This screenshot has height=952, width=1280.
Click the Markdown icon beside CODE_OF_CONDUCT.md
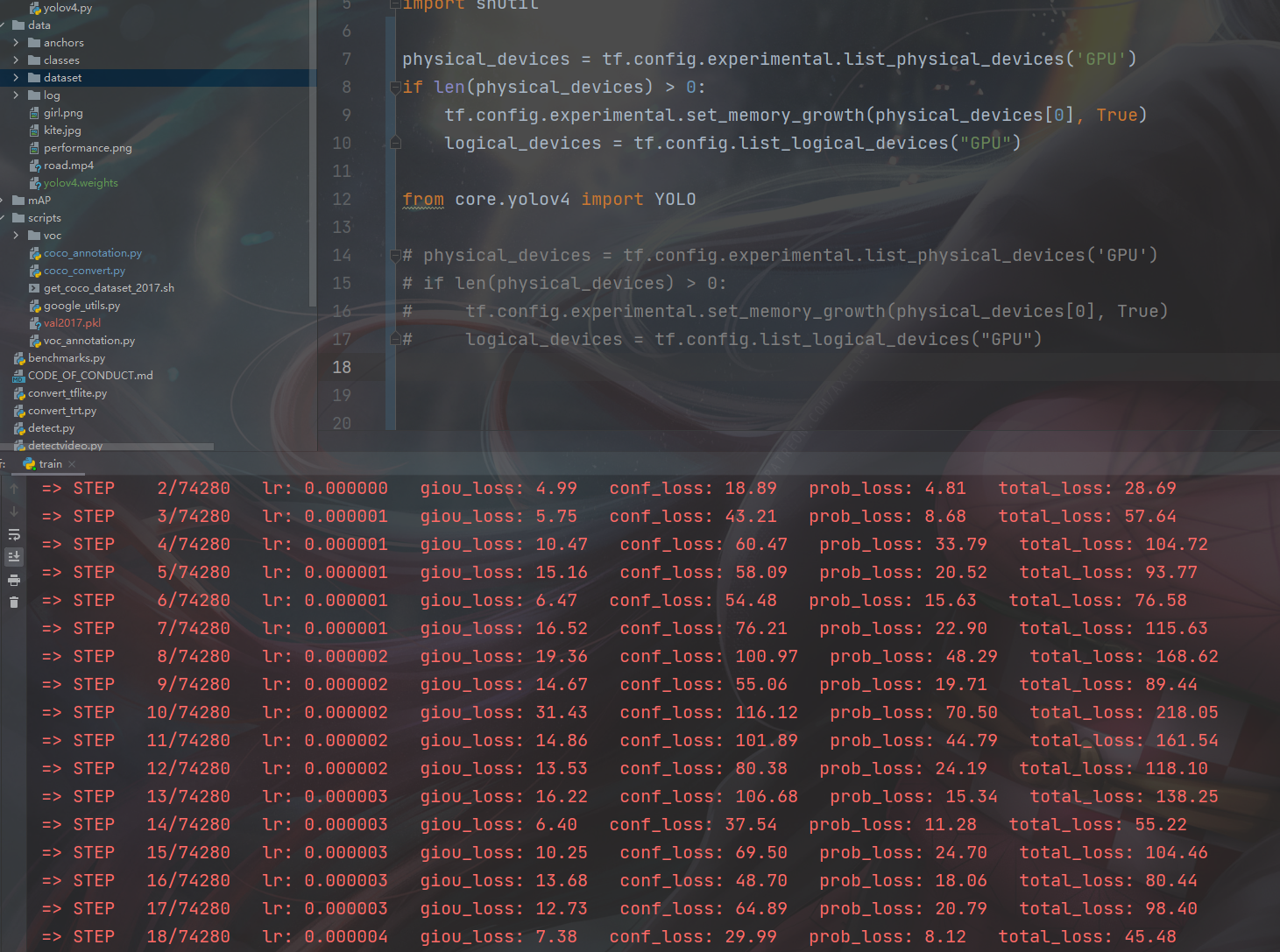click(x=18, y=375)
